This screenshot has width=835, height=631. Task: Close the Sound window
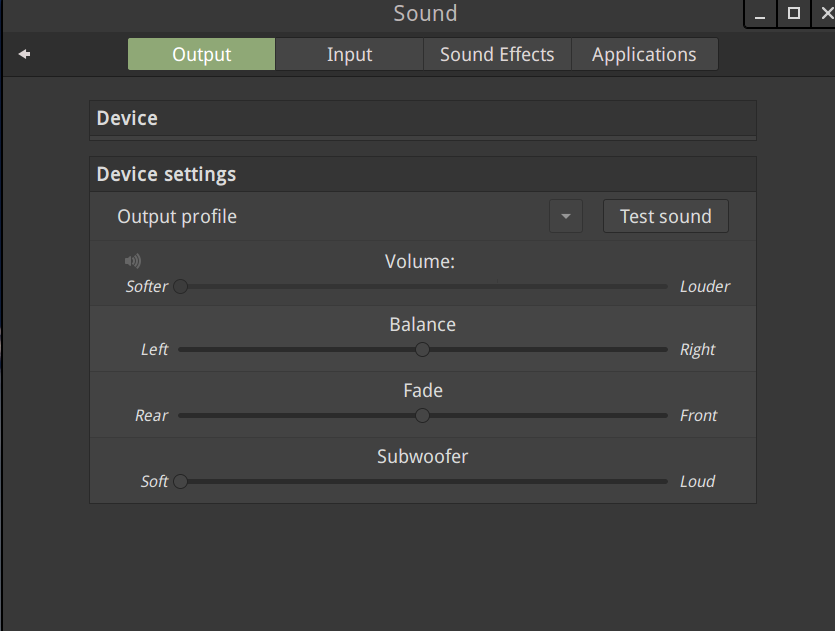pyautogui.click(x=825, y=14)
